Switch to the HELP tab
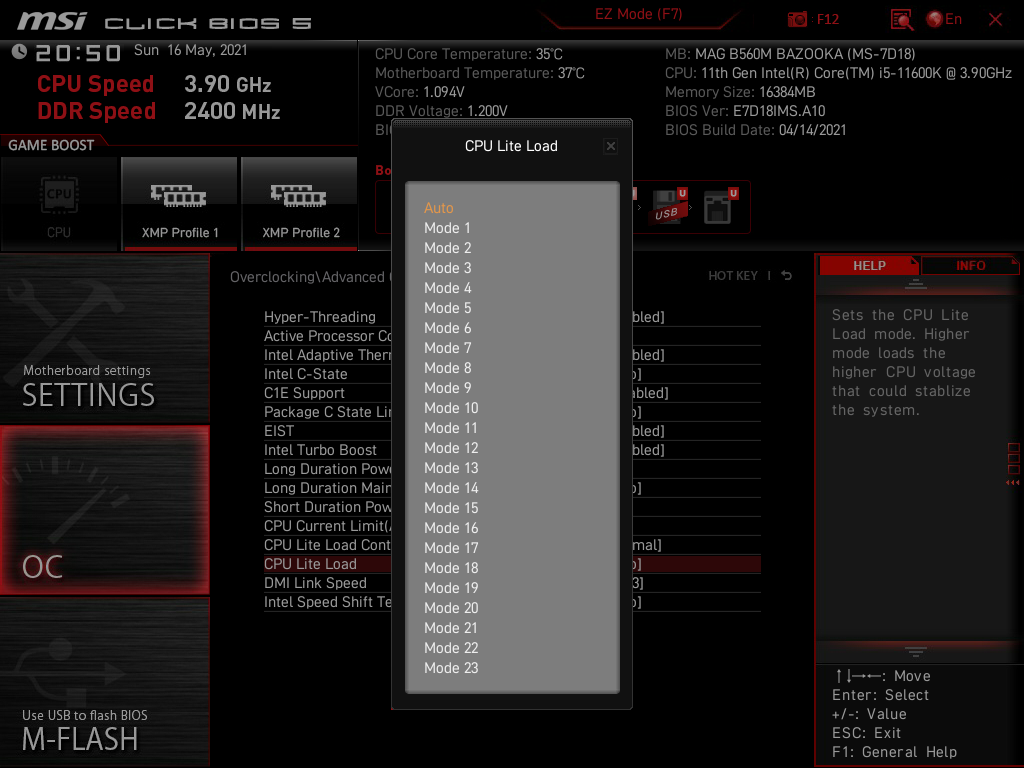The image size is (1024, 768). pyautogui.click(x=869, y=265)
